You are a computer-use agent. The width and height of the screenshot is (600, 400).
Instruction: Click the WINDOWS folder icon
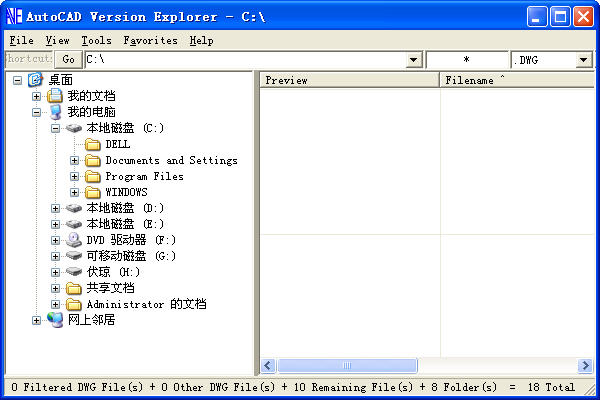pyautogui.click(x=93, y=192)
